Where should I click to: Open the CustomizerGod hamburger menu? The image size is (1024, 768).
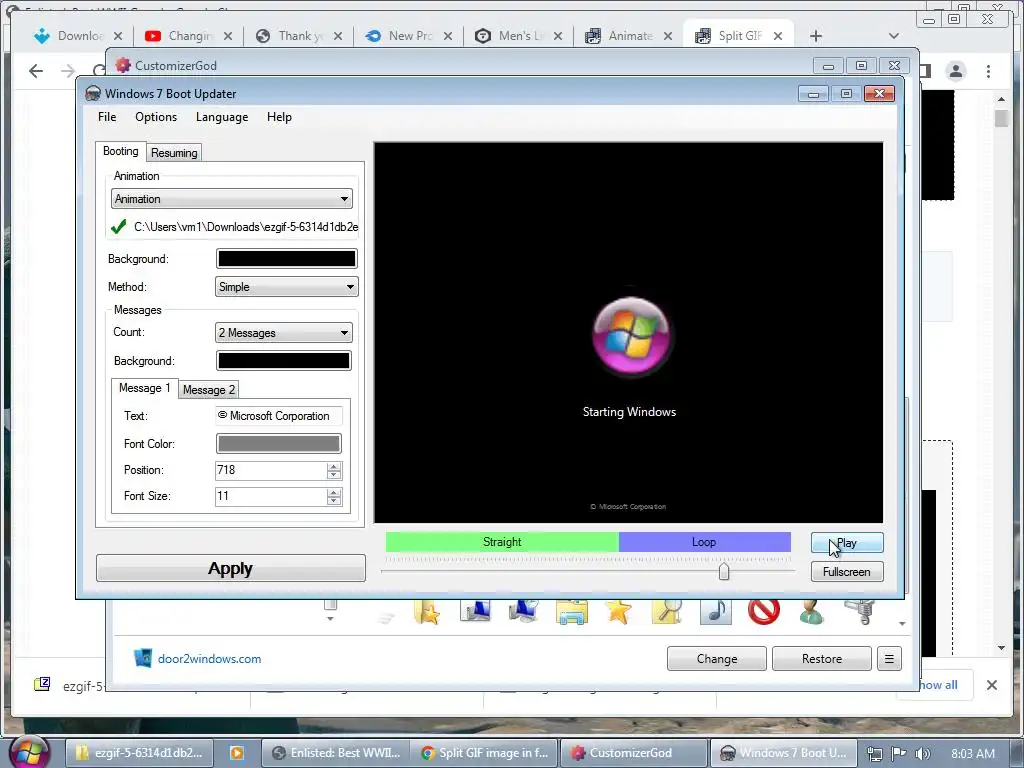pos(889,658)
